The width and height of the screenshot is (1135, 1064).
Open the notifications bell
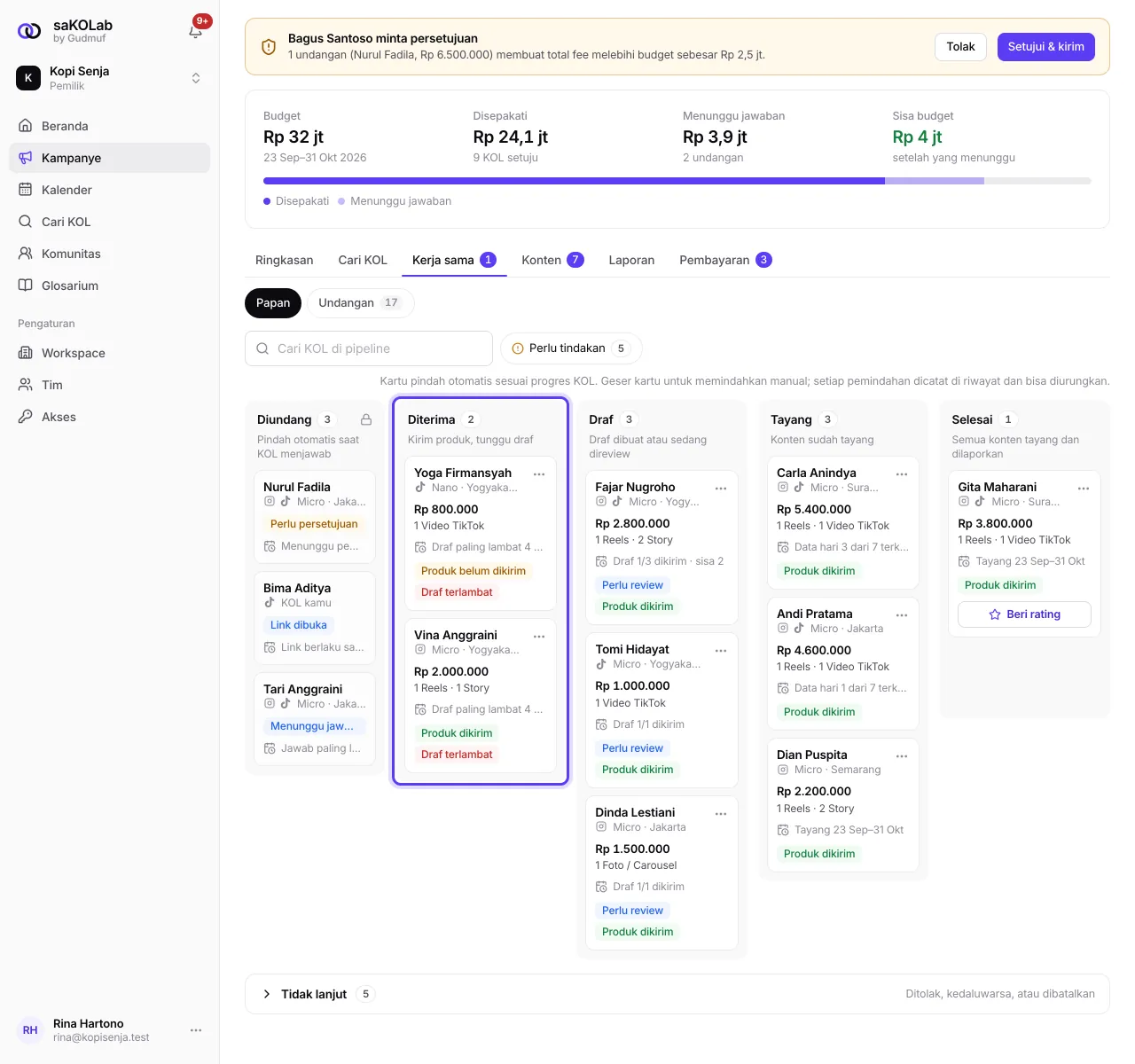tap(196, 31)
